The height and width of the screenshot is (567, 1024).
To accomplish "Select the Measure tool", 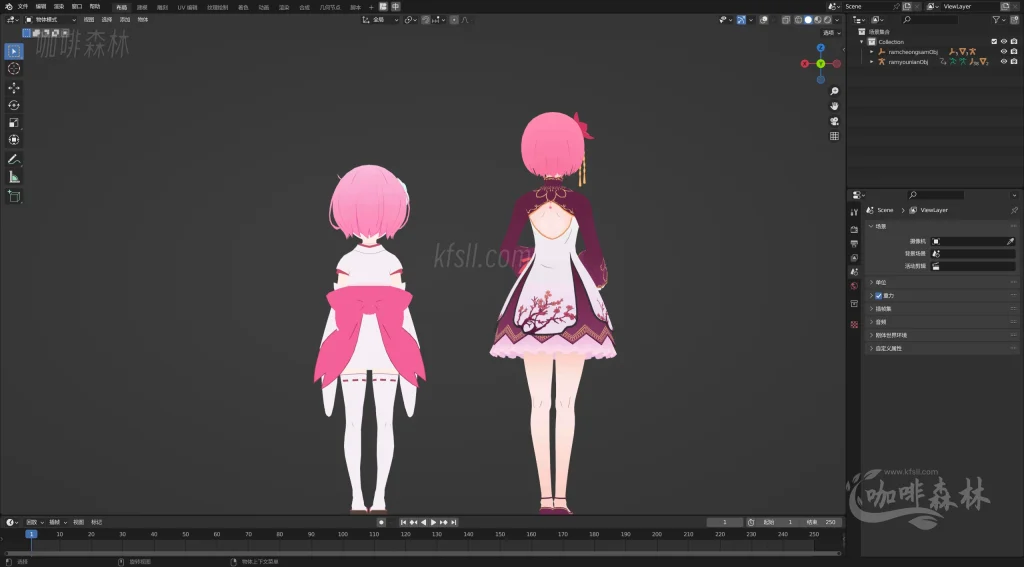I will 14,177.
